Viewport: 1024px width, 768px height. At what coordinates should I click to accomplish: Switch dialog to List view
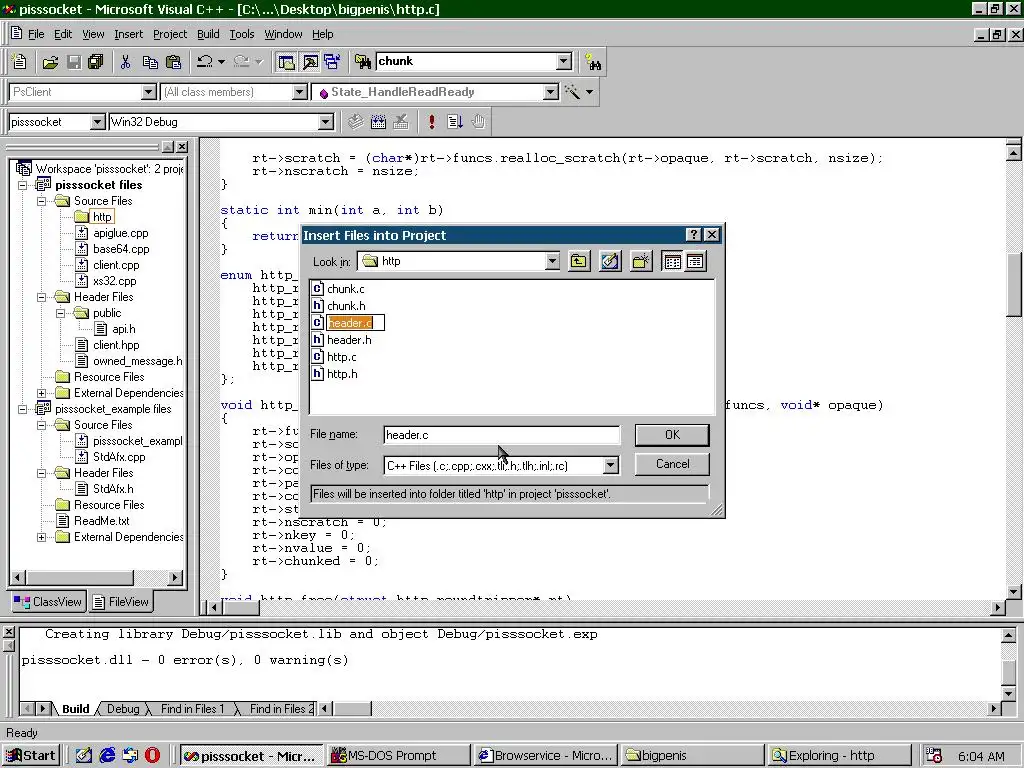(672, 262)
